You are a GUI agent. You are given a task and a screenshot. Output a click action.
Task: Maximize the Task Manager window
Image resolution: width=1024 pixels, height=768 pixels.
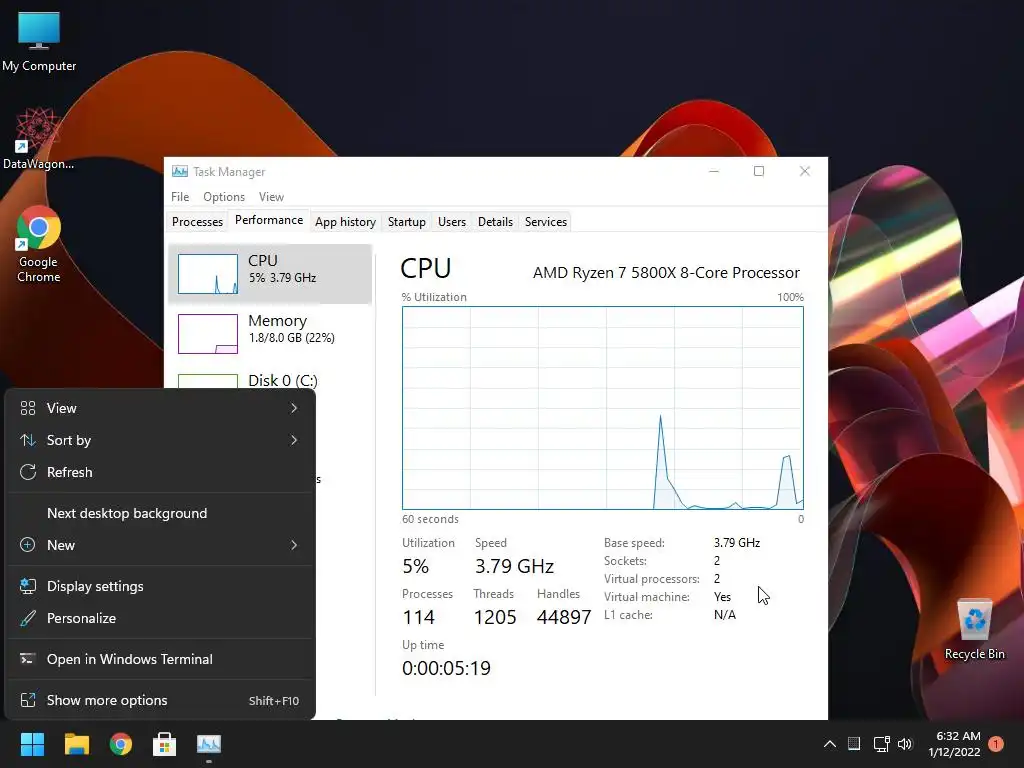759,171
